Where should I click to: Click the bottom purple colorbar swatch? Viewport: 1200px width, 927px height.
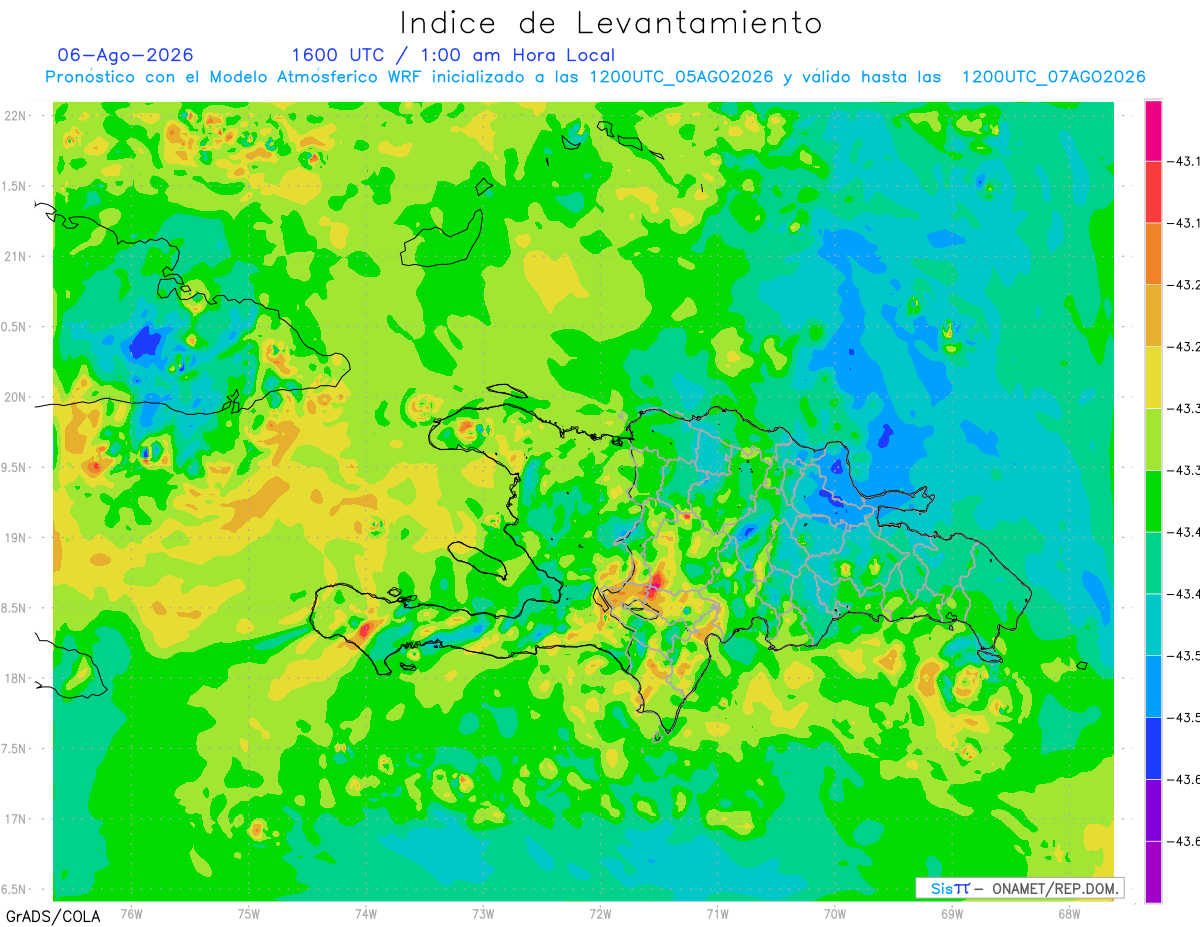click(x=1153, y=872)
